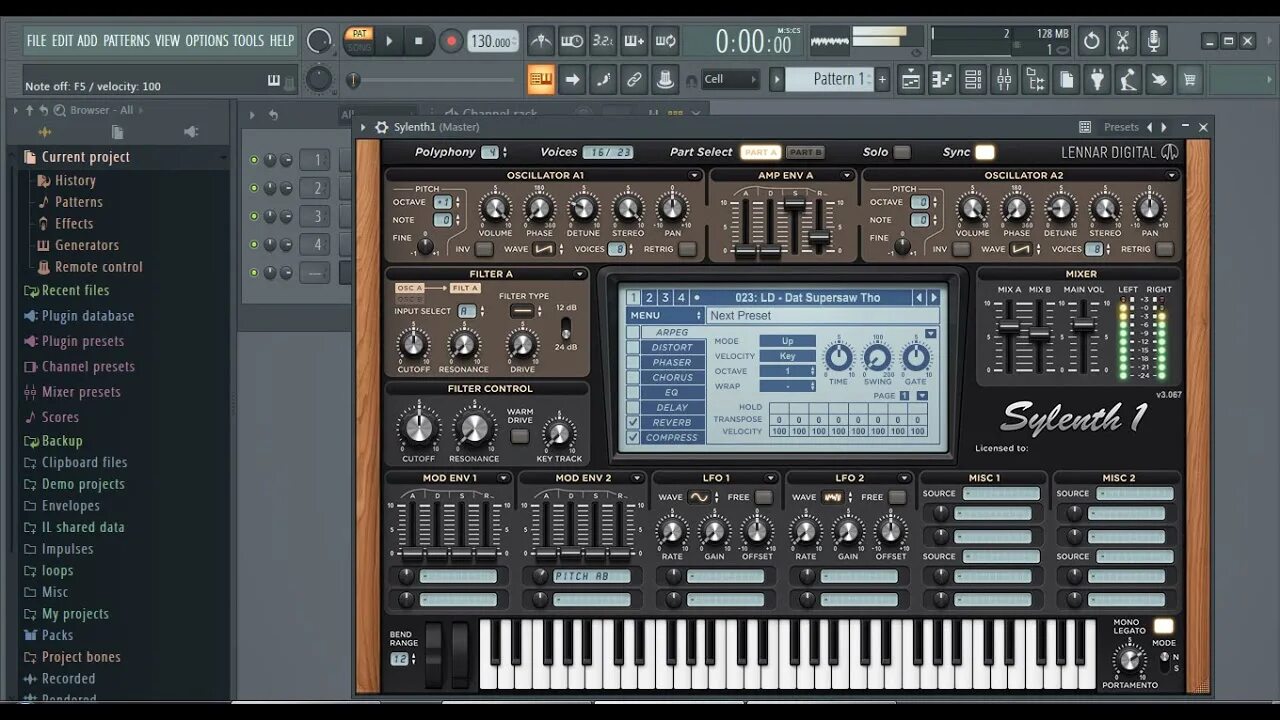Click the microphone recording icon
Screen dimensions: 1280x720
click(x=1154, y=41)
